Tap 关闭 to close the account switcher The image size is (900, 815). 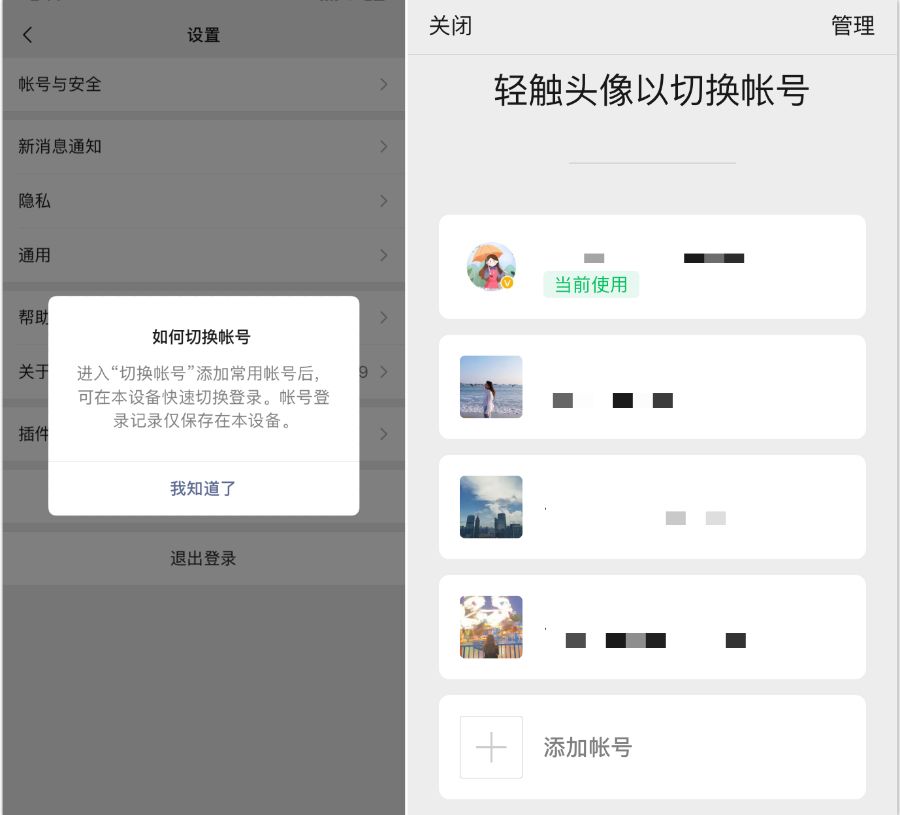pos(451,27)
